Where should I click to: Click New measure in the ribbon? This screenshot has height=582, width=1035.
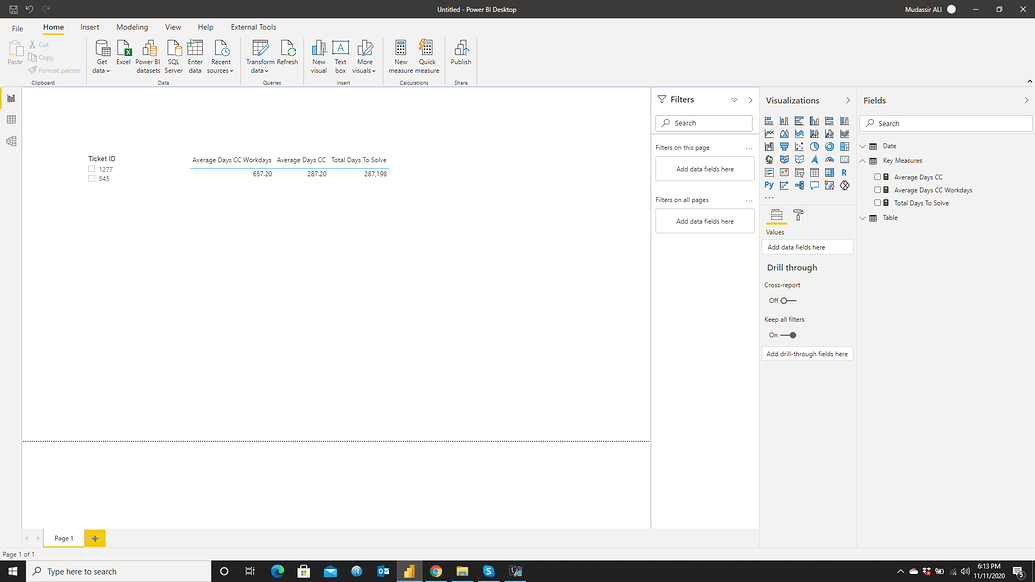[x=400, y=55]
